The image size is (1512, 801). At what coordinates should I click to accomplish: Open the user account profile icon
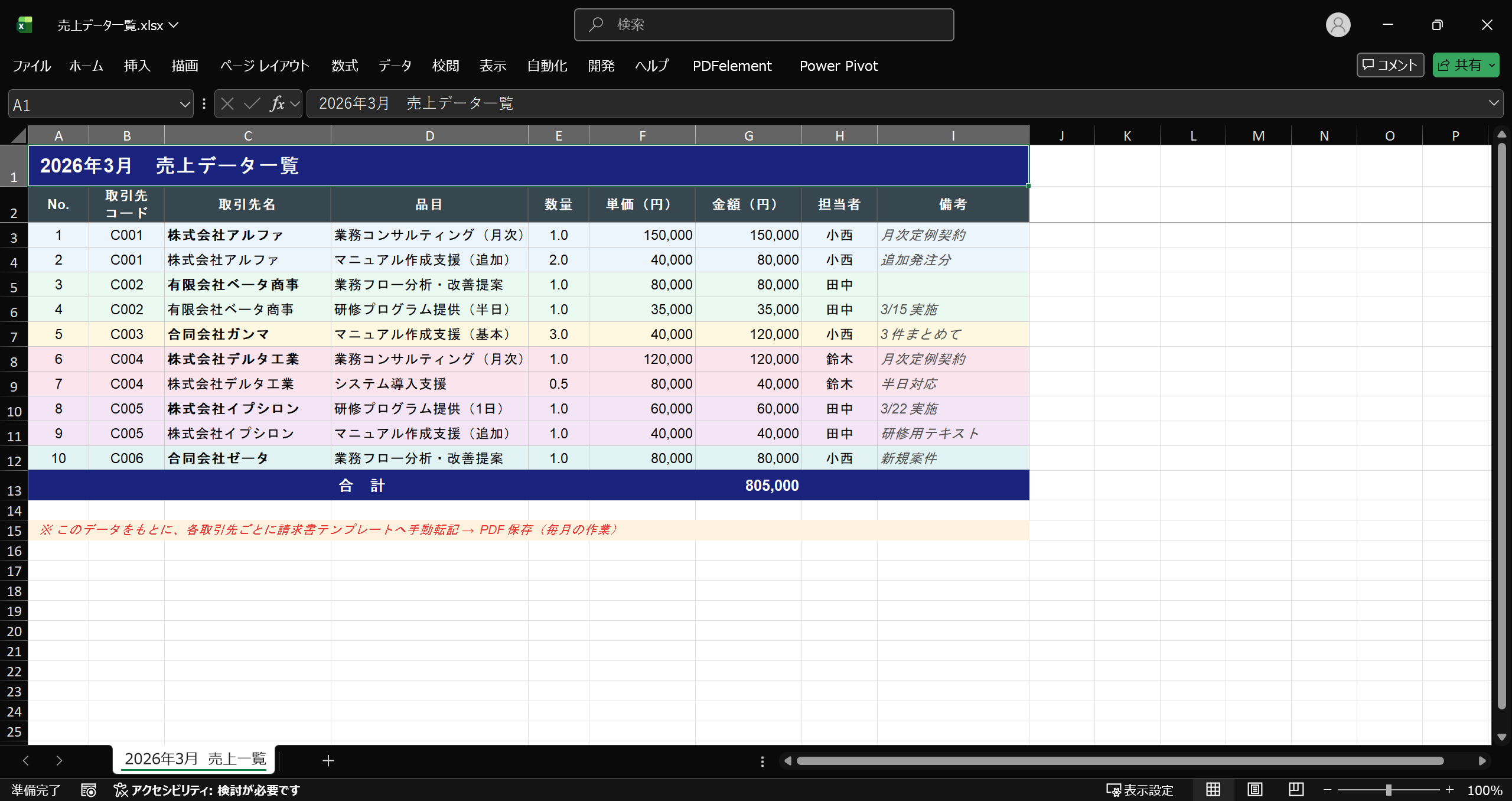[1338, 25]
